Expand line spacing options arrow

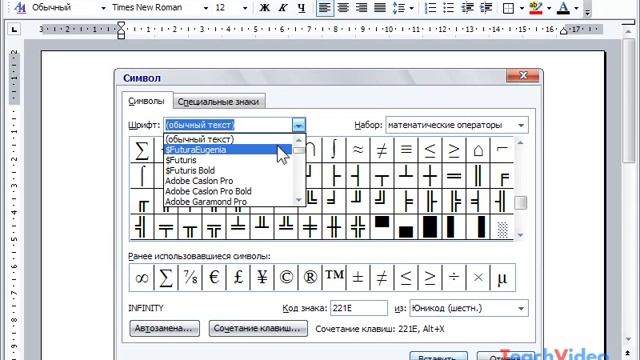click(411, 8)
